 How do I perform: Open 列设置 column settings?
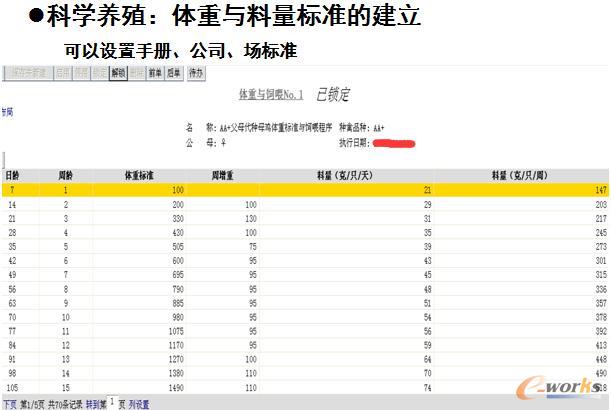pyautogui.click(x=139, y=404)
